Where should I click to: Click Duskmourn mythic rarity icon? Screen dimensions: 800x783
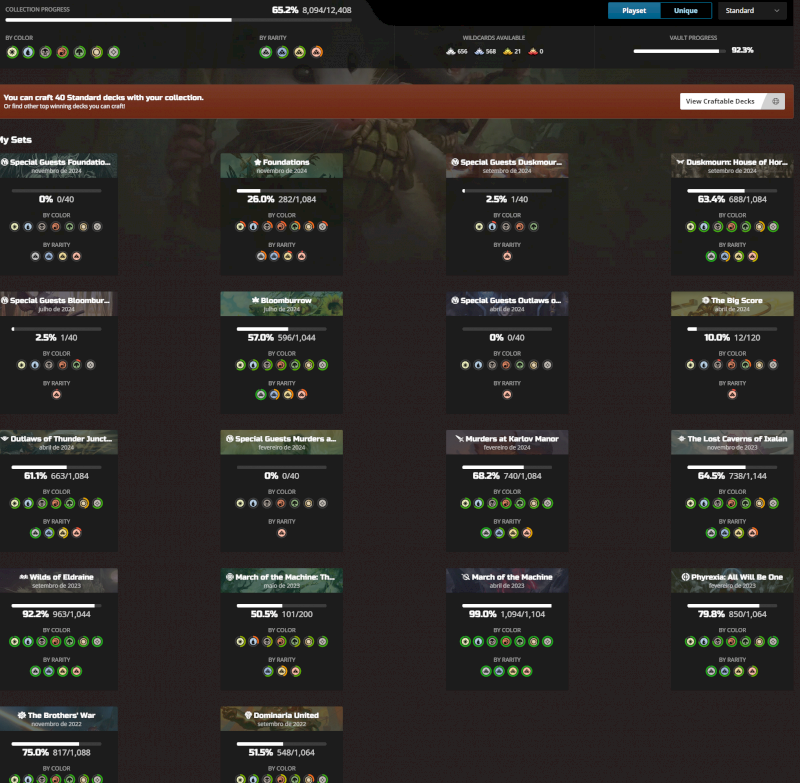pyautogui.click(x=753, y=256)
